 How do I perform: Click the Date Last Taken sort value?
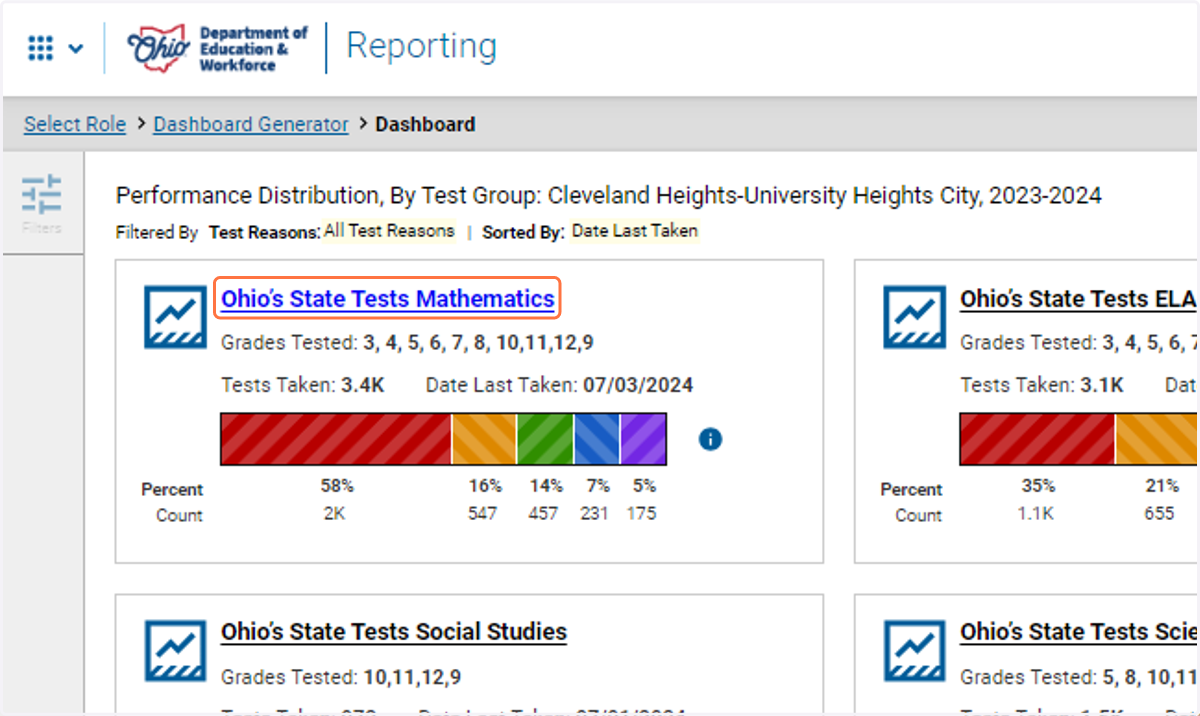point(635,231)
